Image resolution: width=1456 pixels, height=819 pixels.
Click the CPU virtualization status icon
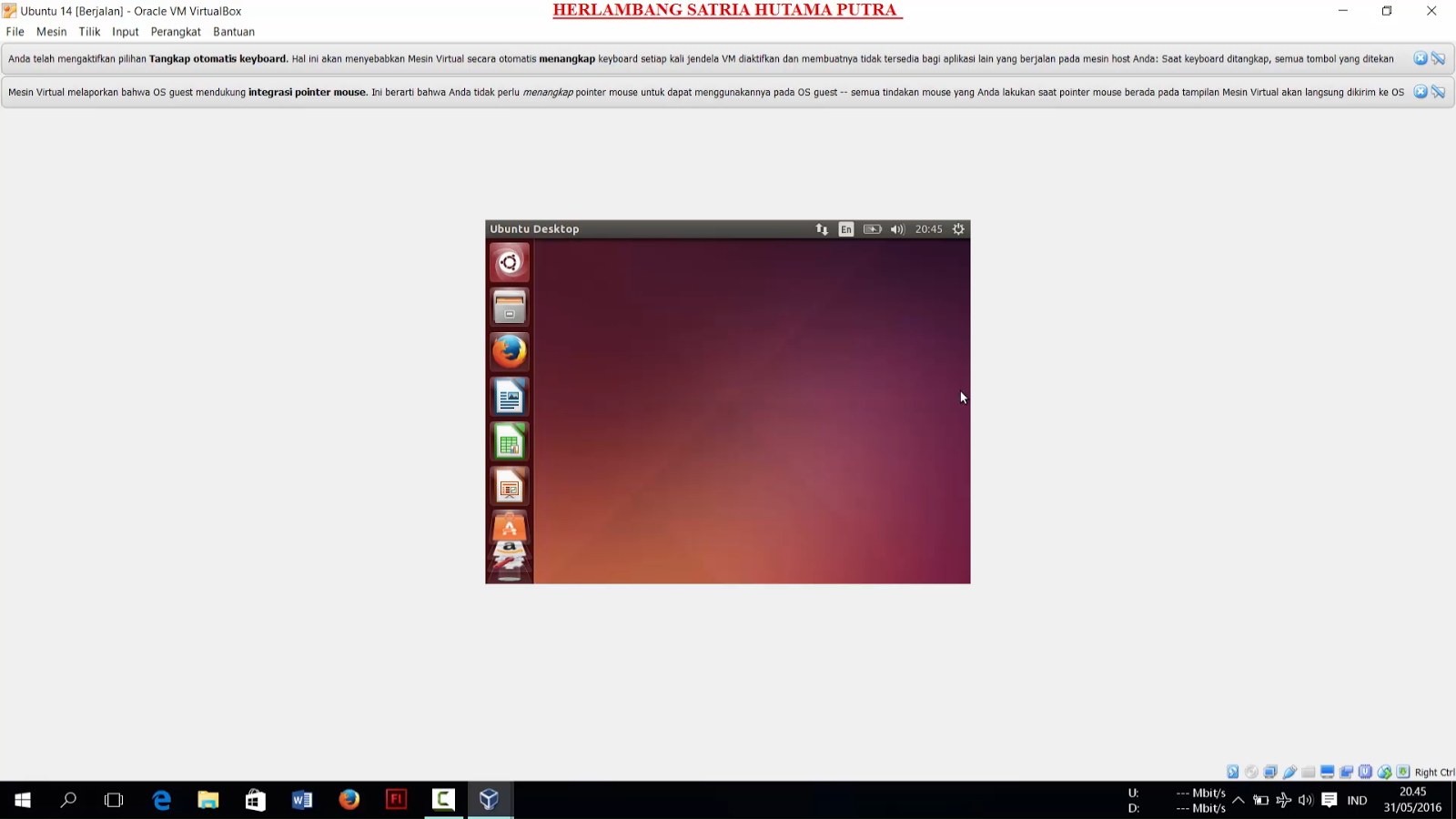coord(1366,772)
